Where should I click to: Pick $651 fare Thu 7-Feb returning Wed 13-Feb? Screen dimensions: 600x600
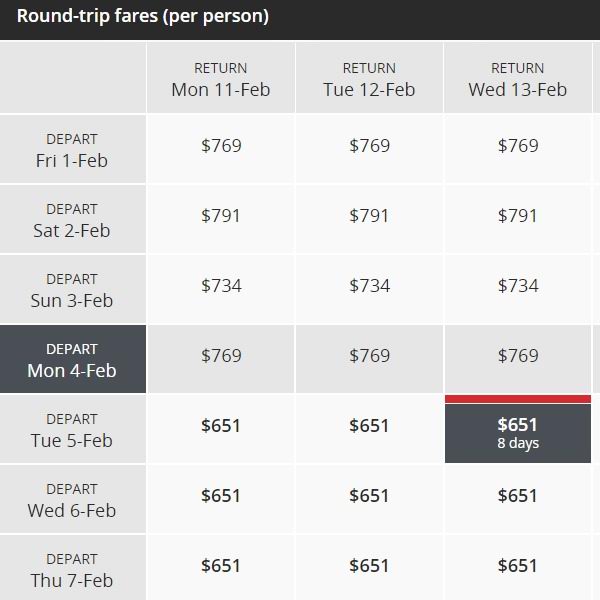pos(518,568)
